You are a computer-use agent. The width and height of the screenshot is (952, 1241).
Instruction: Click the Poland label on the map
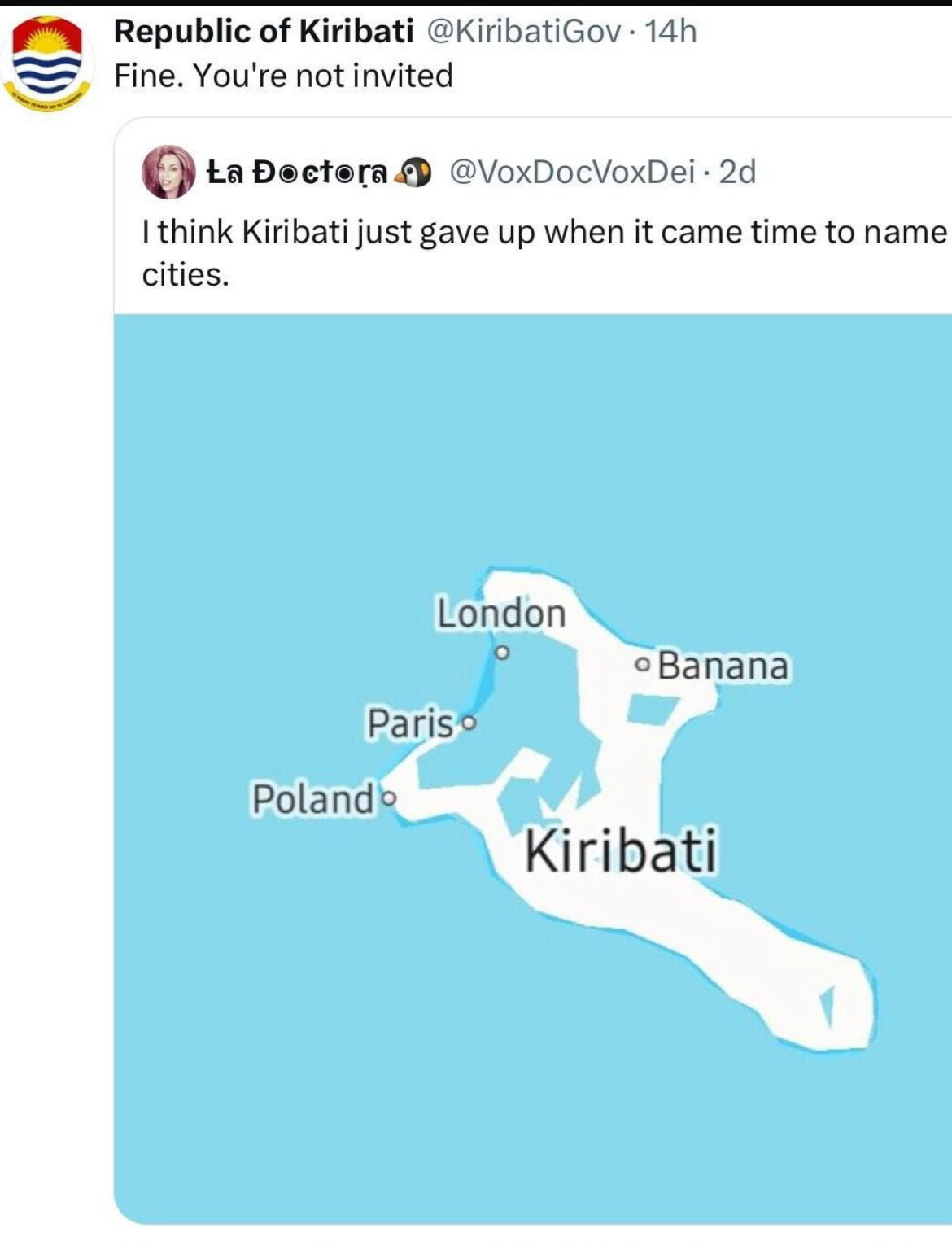(313, 798)
